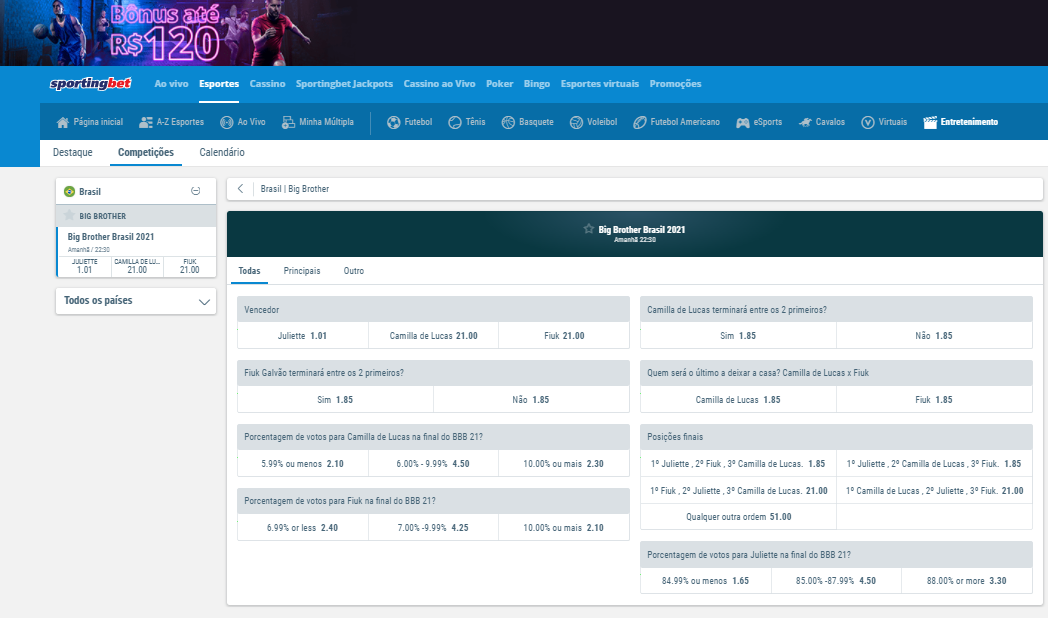
Task: Click the sportingbet logo
Action: tap(90, 84)
